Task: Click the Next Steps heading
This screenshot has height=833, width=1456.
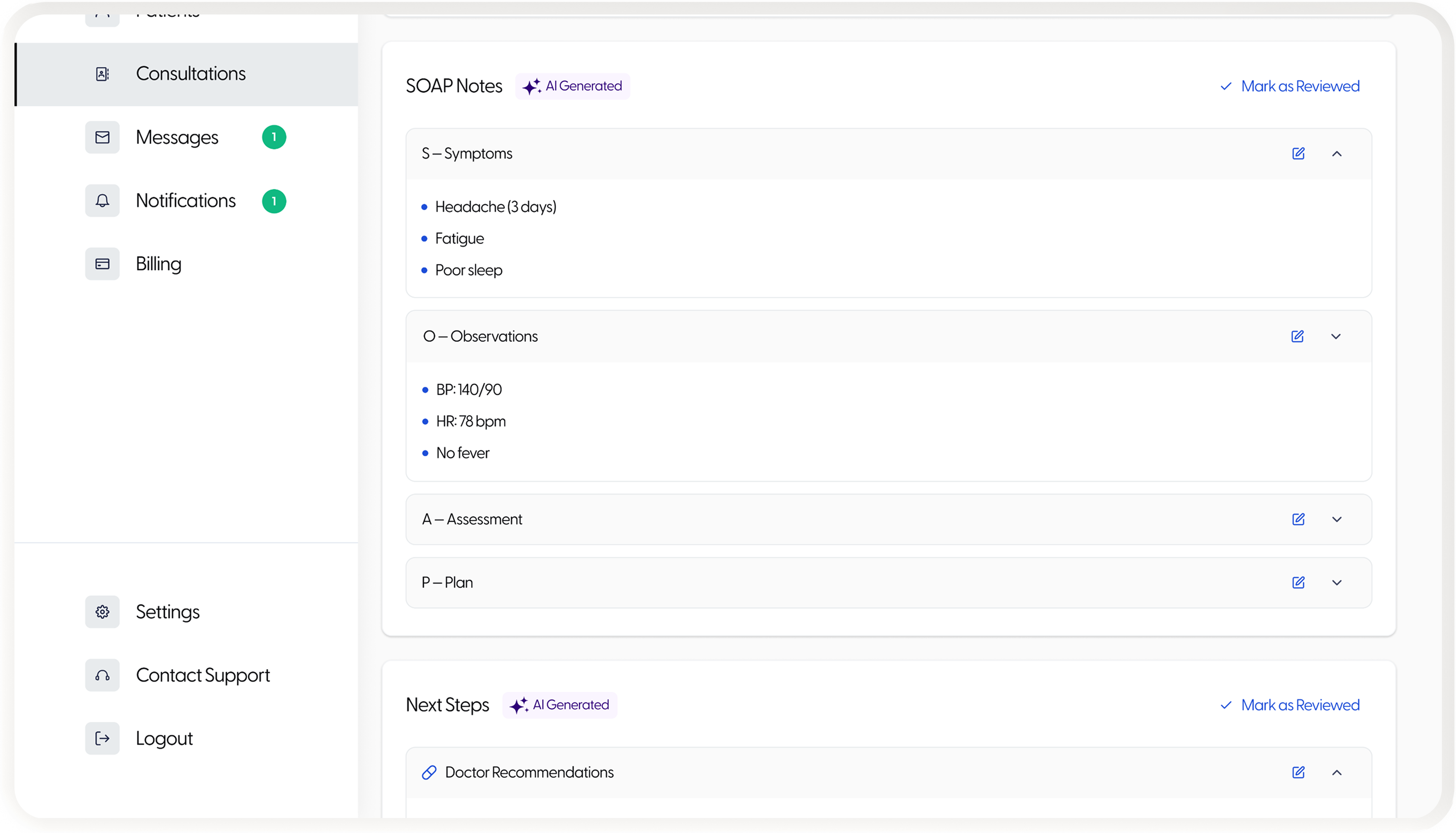Action: [x=447, y=705]
